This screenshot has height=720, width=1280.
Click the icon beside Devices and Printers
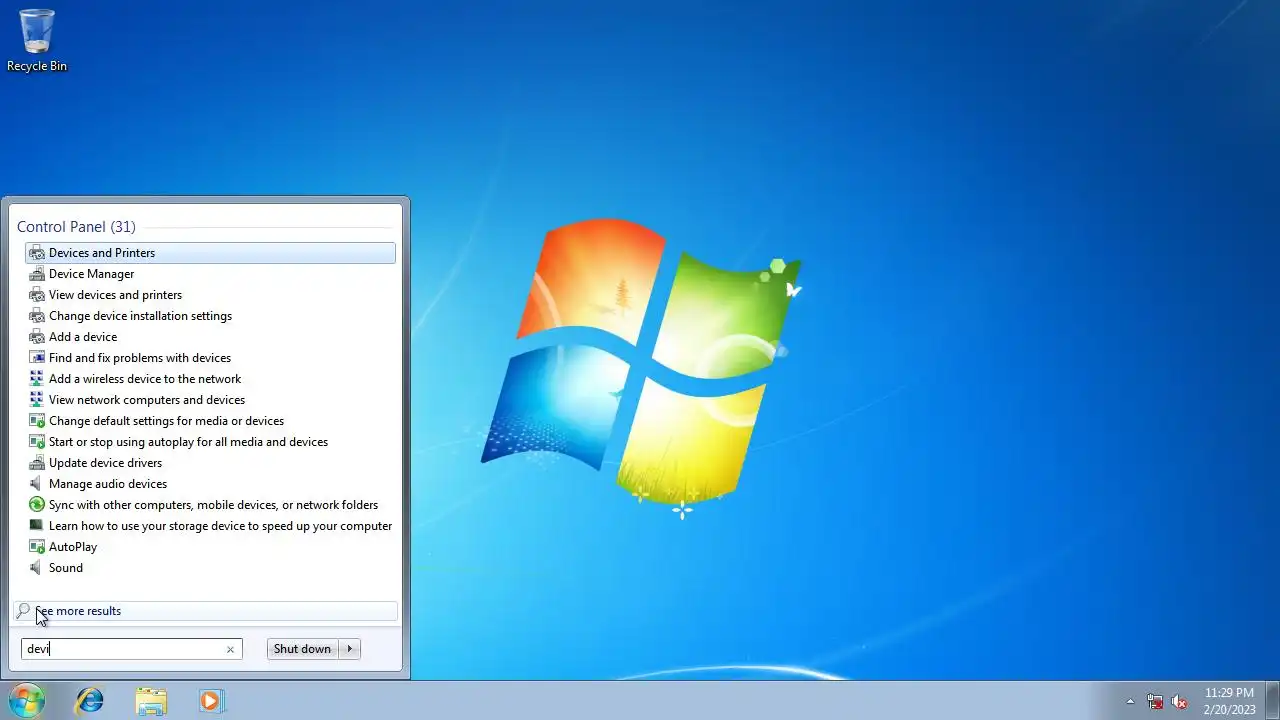tap(37, 253)
